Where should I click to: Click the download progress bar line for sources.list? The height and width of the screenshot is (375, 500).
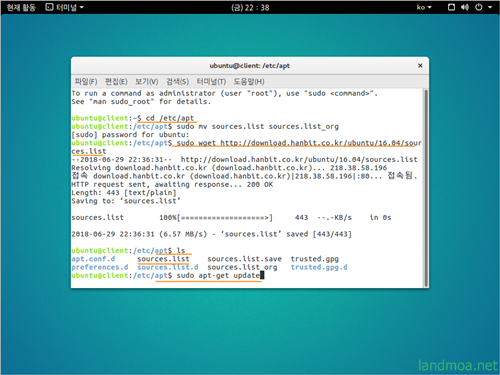click(x=231, y=218)
